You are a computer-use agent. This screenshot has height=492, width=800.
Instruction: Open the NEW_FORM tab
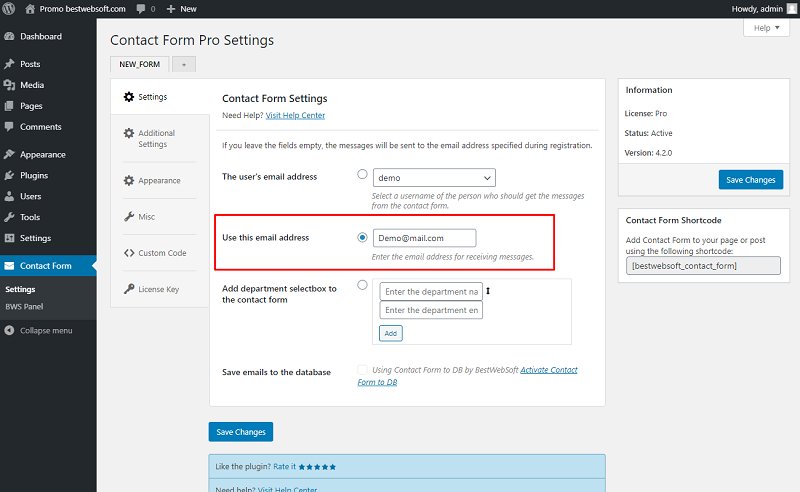140,64
